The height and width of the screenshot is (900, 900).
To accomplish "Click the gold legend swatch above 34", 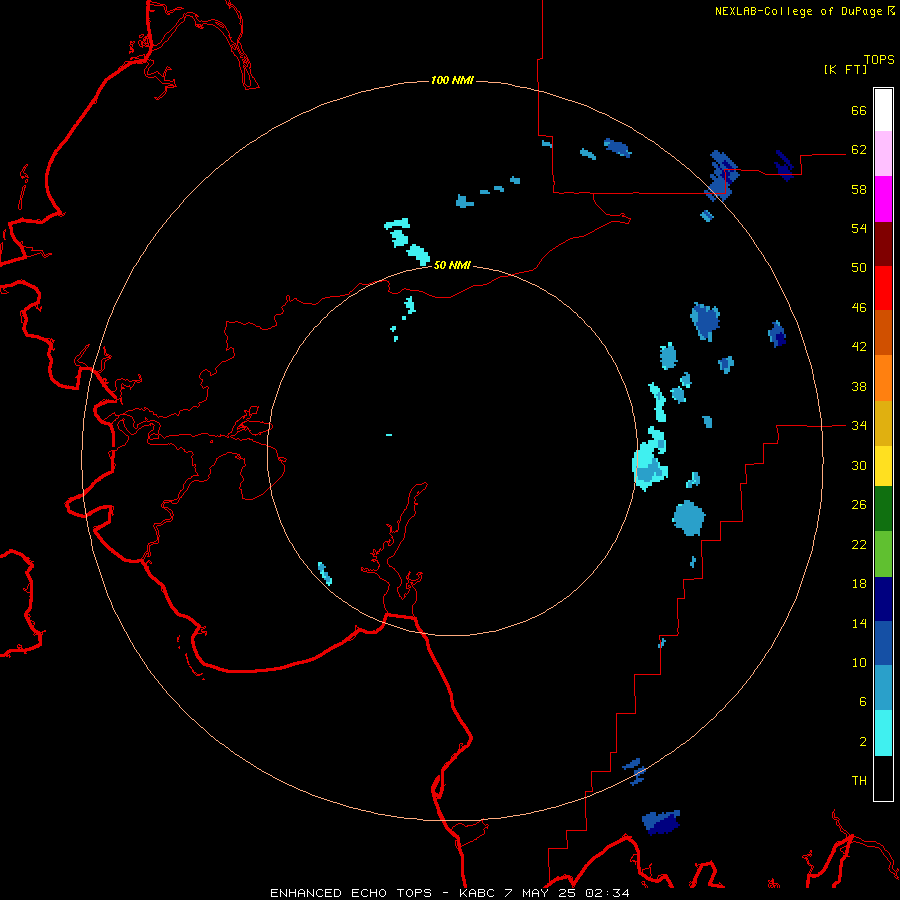I will pos(883,423).
